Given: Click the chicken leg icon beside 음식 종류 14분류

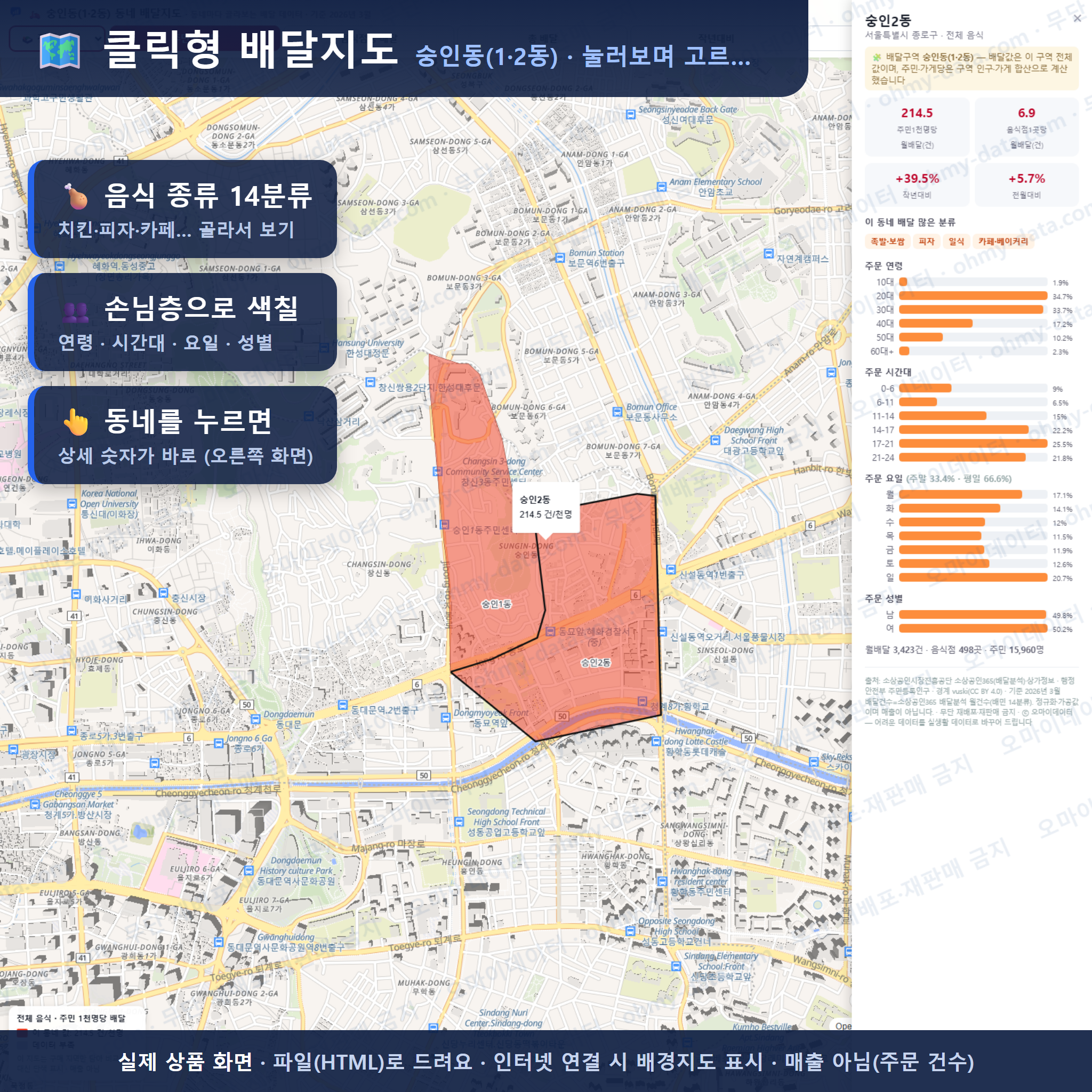Looking at the screenshot, I should tap(76, 196).
